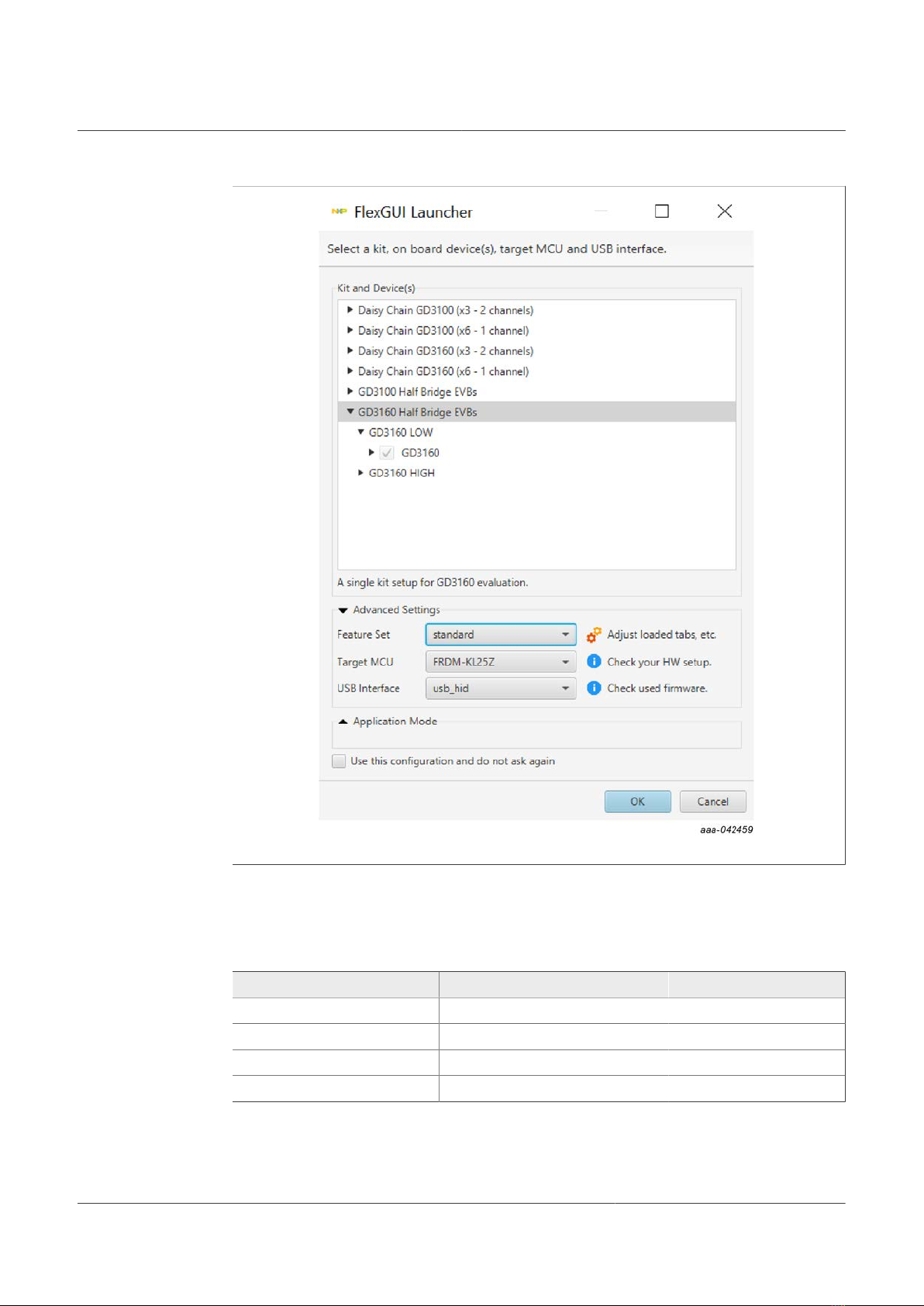924x1306 pixels.
Task: Close the FlexGUI Launcher window
Action: coord(725,211)
